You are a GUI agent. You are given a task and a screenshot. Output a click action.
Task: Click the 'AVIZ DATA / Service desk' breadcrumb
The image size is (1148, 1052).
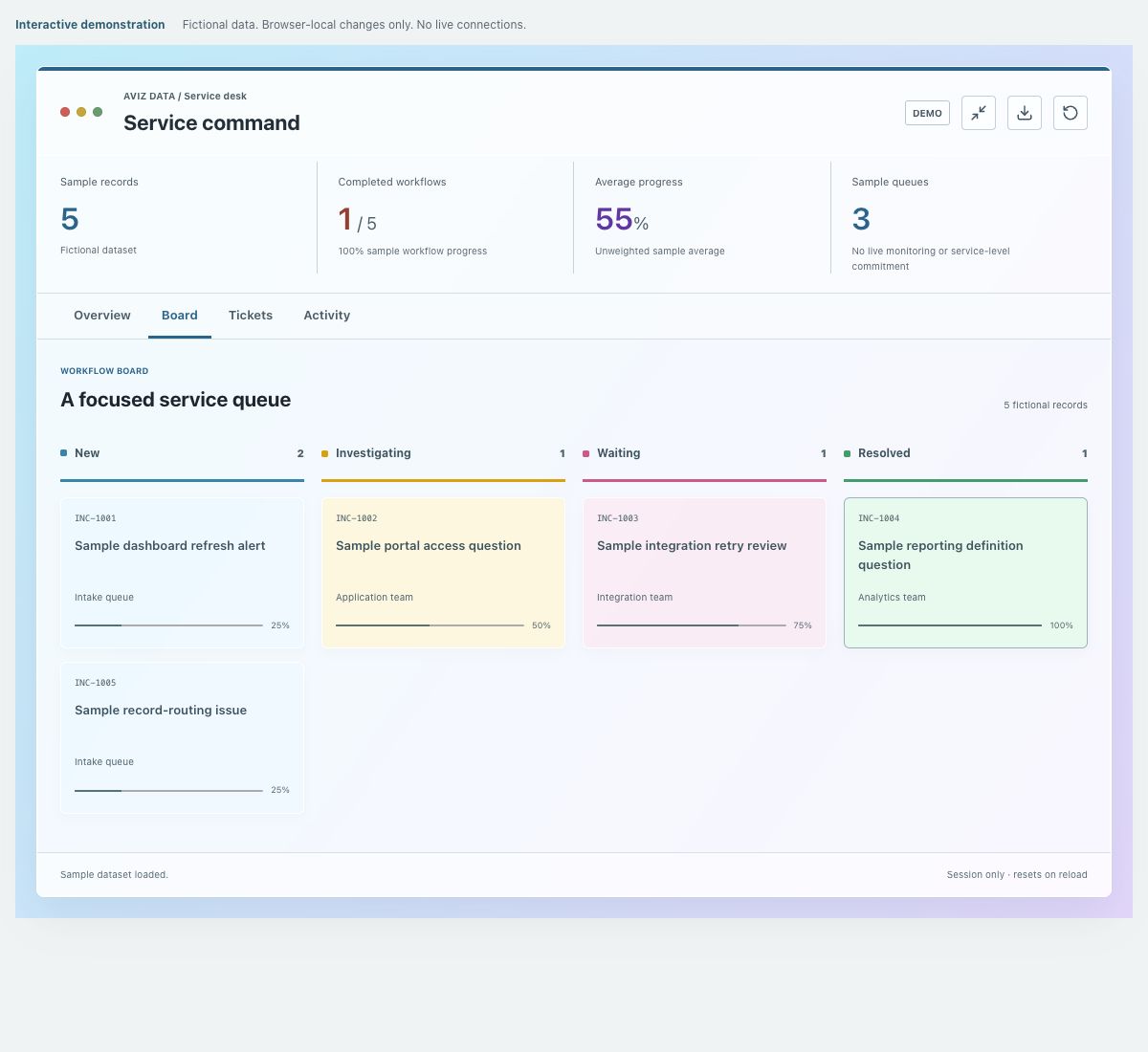tap(185, 96)
